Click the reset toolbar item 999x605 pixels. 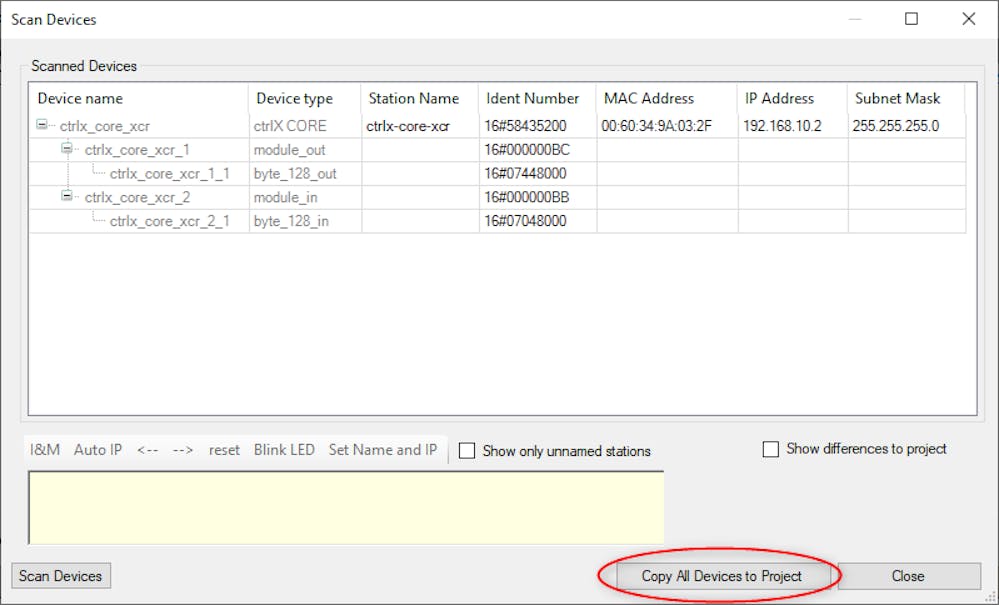pos(224,450)
